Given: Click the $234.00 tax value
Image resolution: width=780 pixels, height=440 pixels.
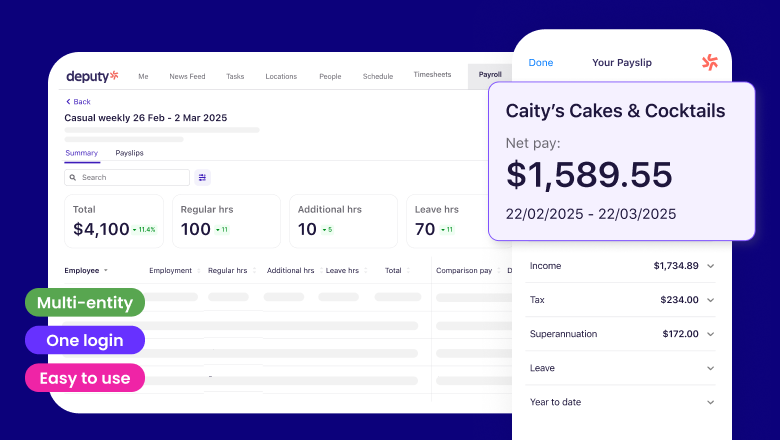Looking at the screenshot, I should [680, 300].
